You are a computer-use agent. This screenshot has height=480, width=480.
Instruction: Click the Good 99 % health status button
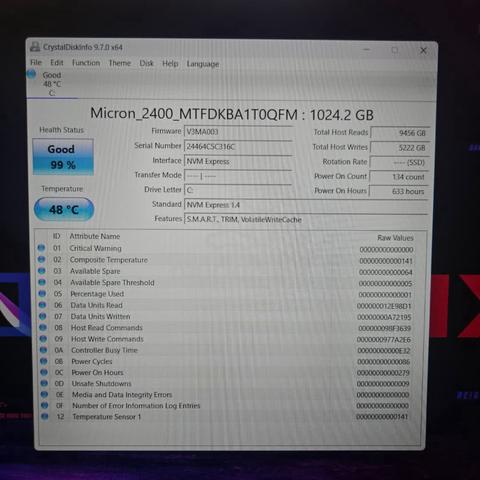(x=63, y=157)
